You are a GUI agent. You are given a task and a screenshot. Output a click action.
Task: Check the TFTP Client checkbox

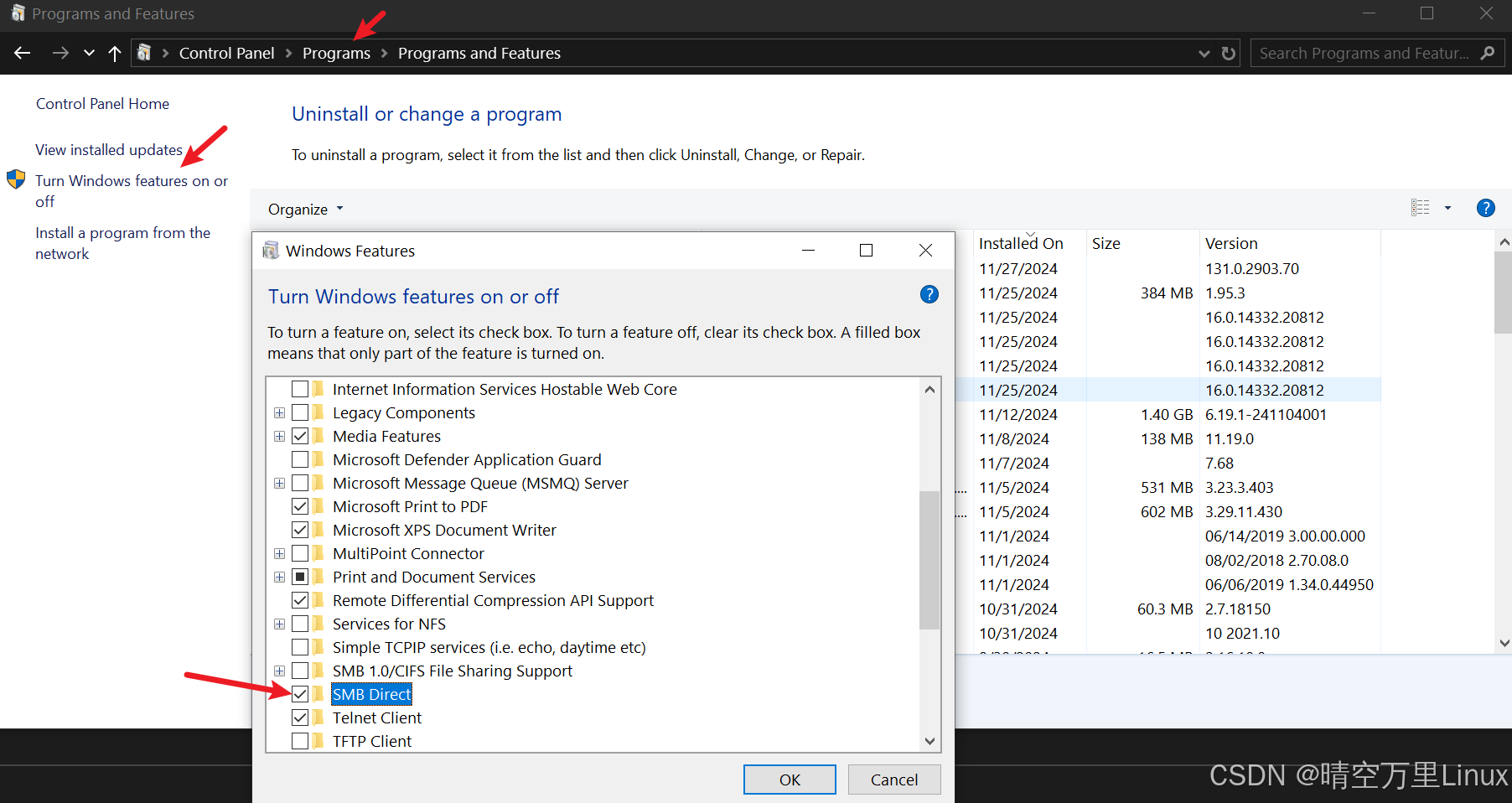coord(300,741)
